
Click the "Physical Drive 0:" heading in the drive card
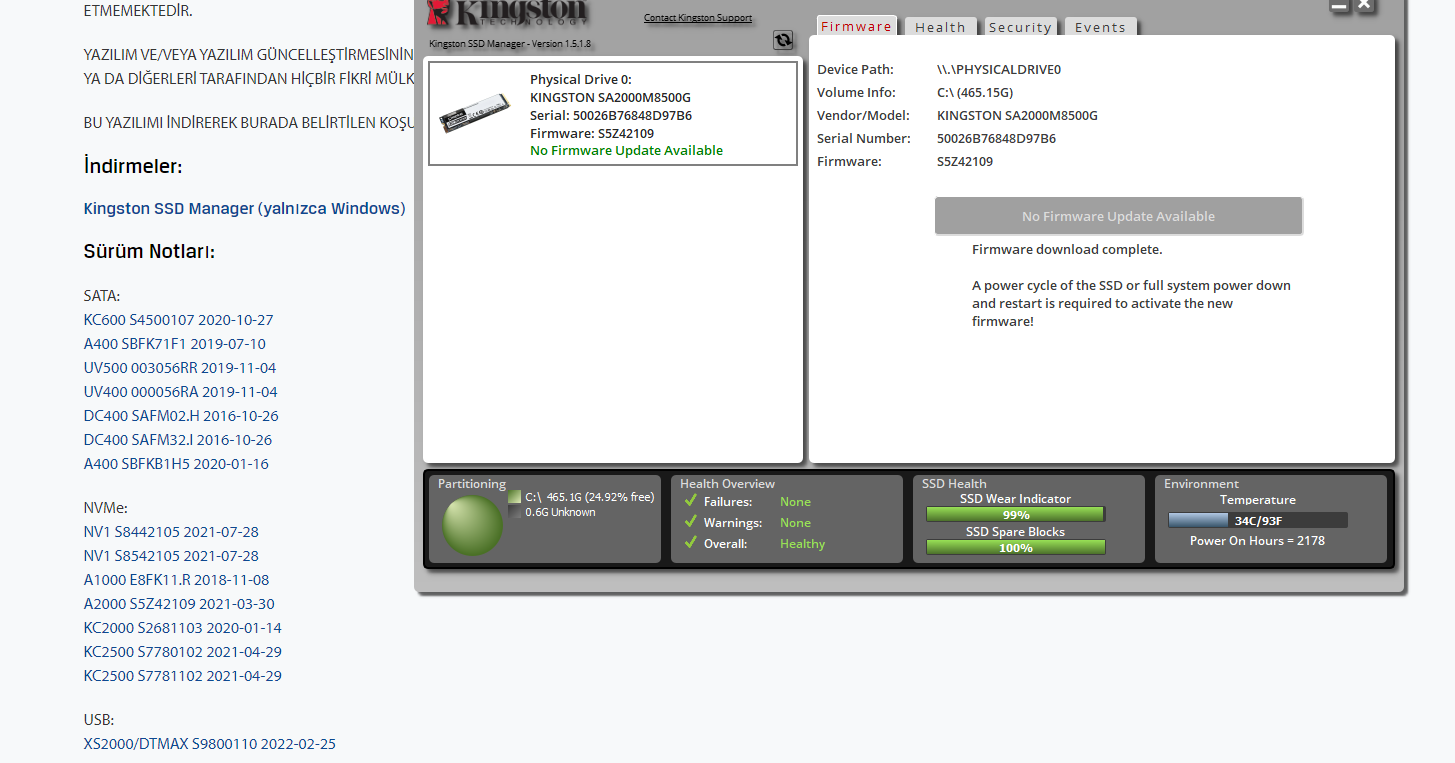[581, 79]
